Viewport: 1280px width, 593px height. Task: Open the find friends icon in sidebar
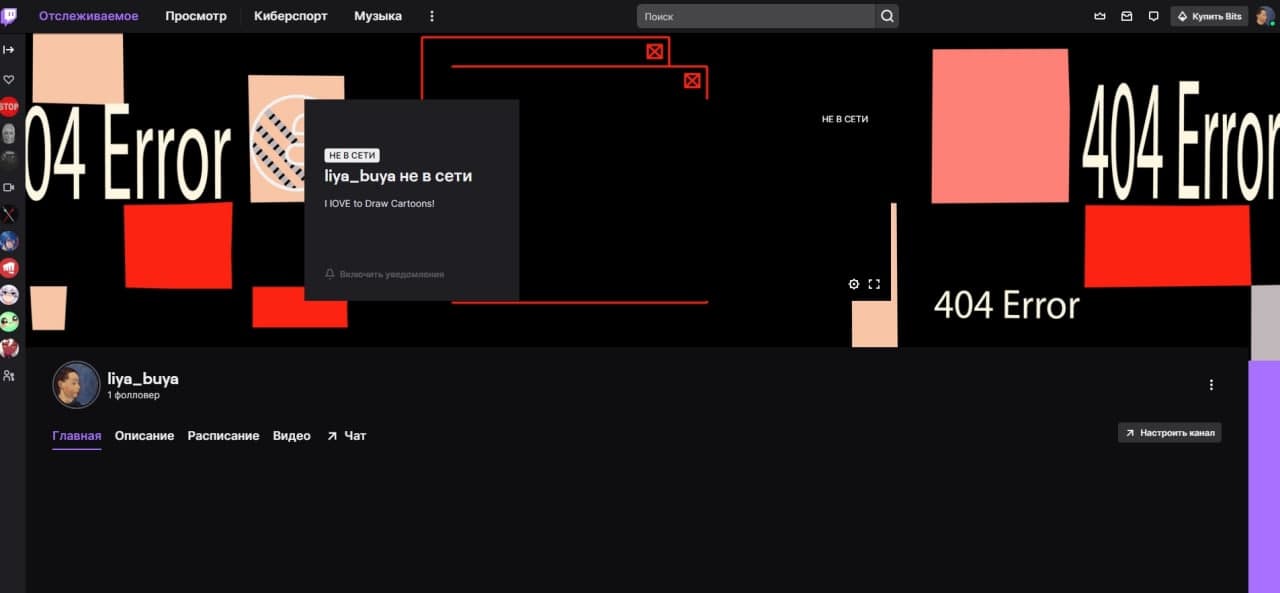(9, 376)
